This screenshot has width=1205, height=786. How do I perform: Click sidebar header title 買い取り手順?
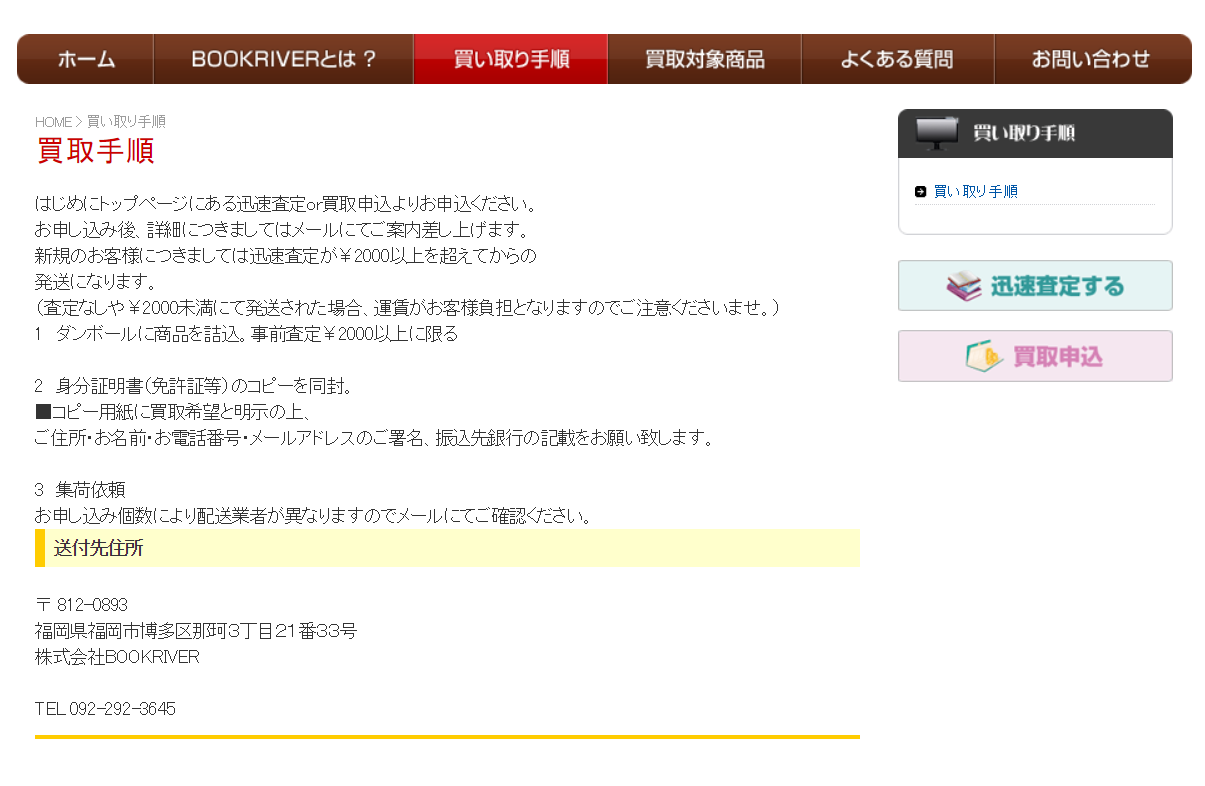(x=1024, y=133)
